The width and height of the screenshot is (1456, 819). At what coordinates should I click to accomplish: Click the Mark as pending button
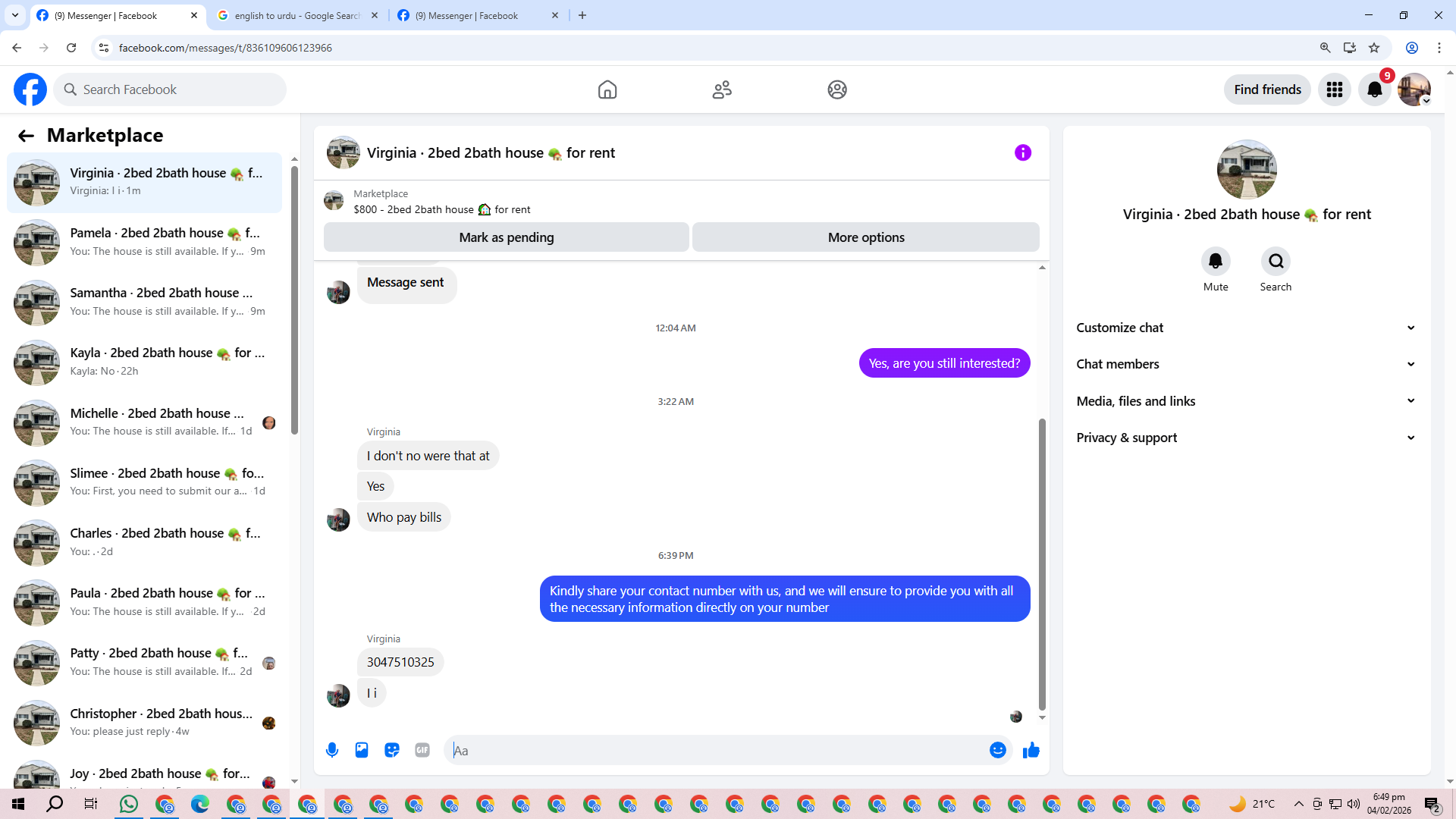(506, 237)
